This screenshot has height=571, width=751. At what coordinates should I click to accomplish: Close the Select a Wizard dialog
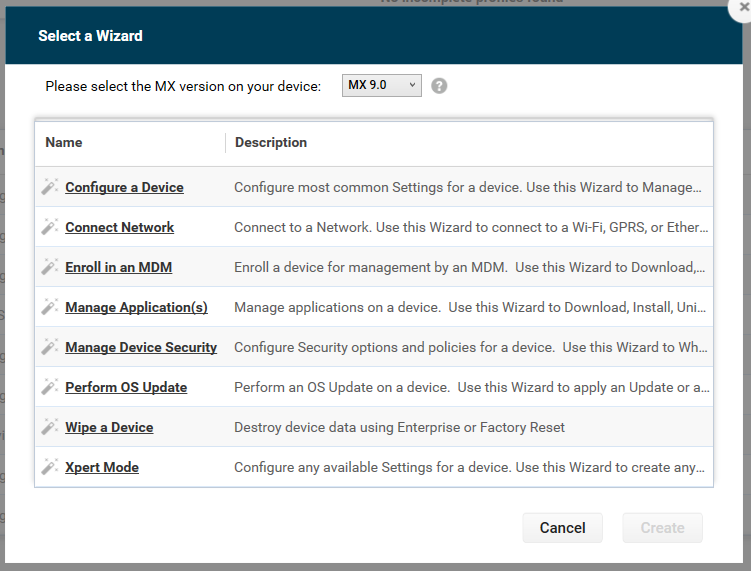coord(742,7)
